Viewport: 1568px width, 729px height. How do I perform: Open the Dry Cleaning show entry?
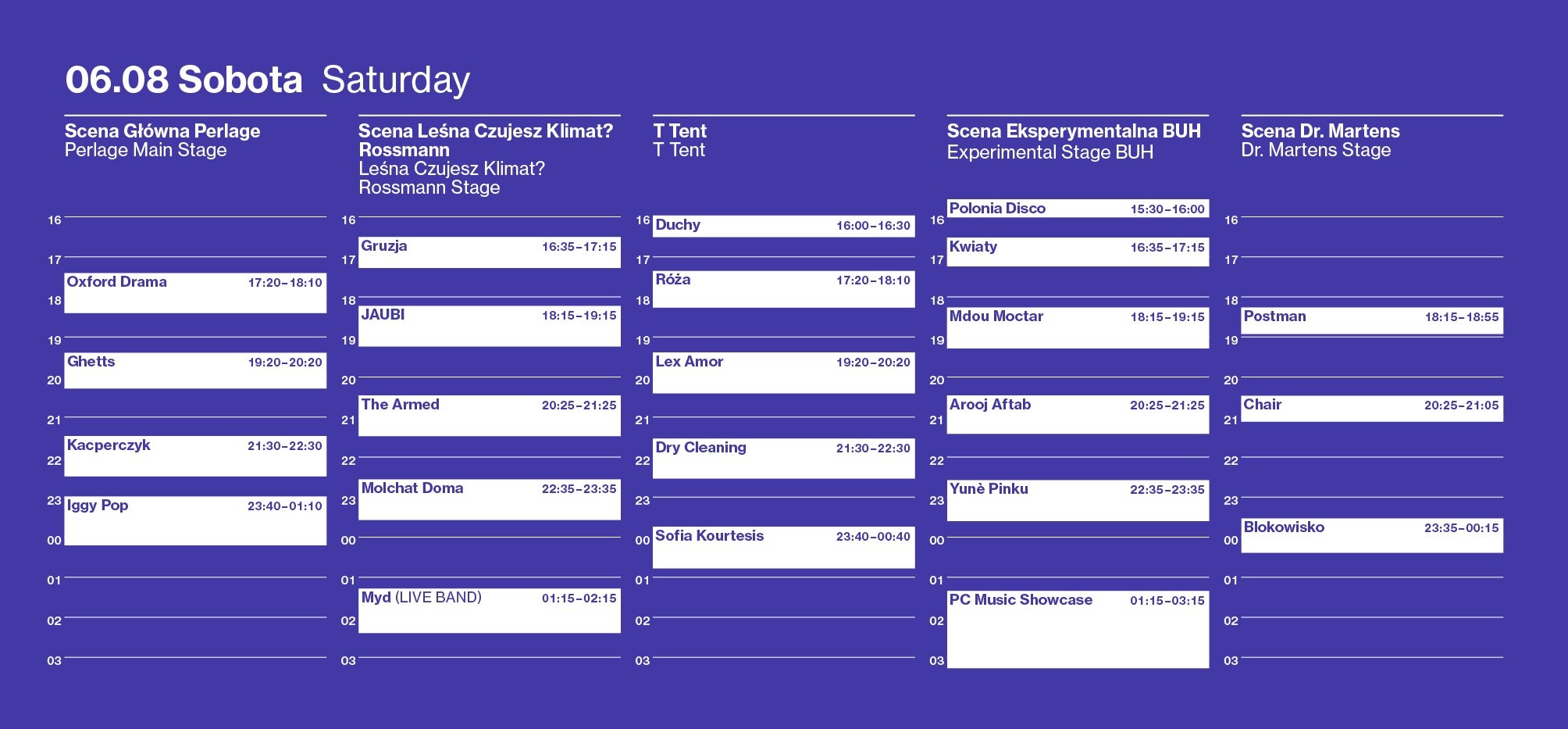784,459
